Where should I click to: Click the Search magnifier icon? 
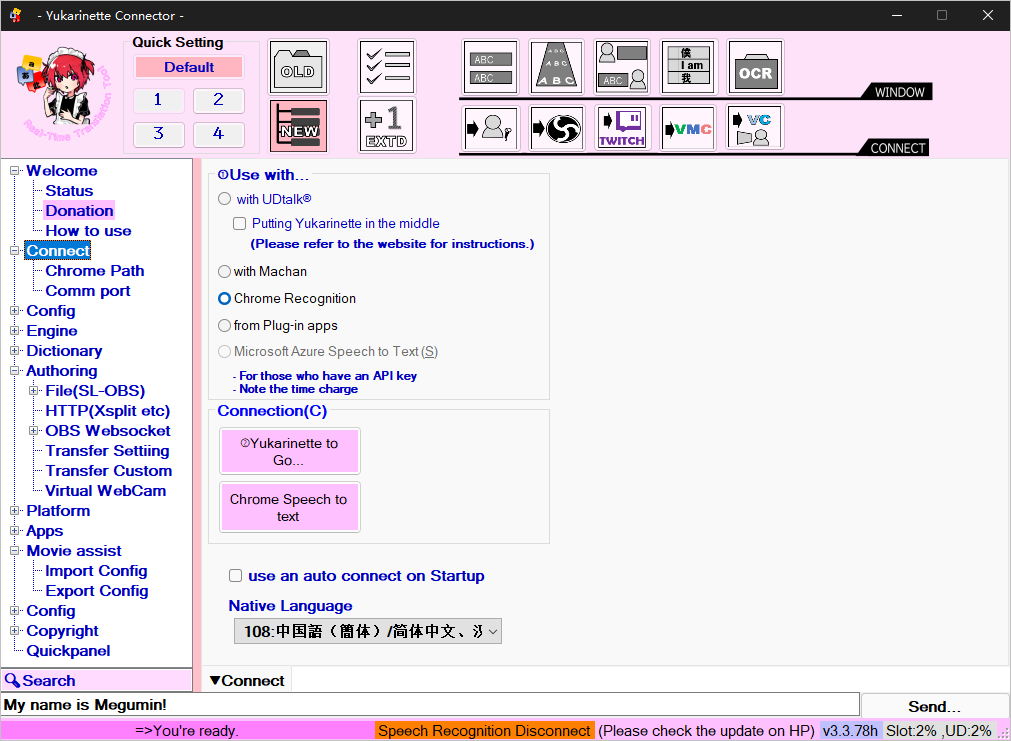click(x=12, y=680)
